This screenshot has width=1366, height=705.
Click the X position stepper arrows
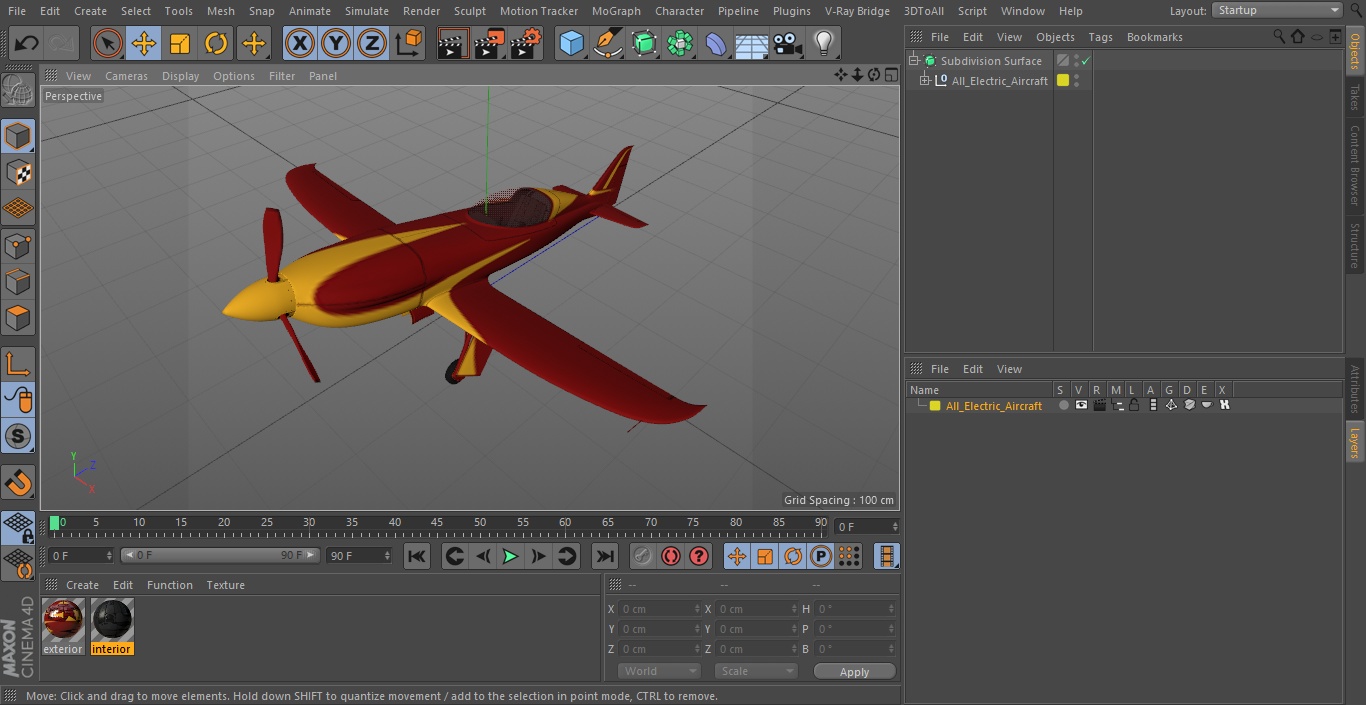coord(697,609)
